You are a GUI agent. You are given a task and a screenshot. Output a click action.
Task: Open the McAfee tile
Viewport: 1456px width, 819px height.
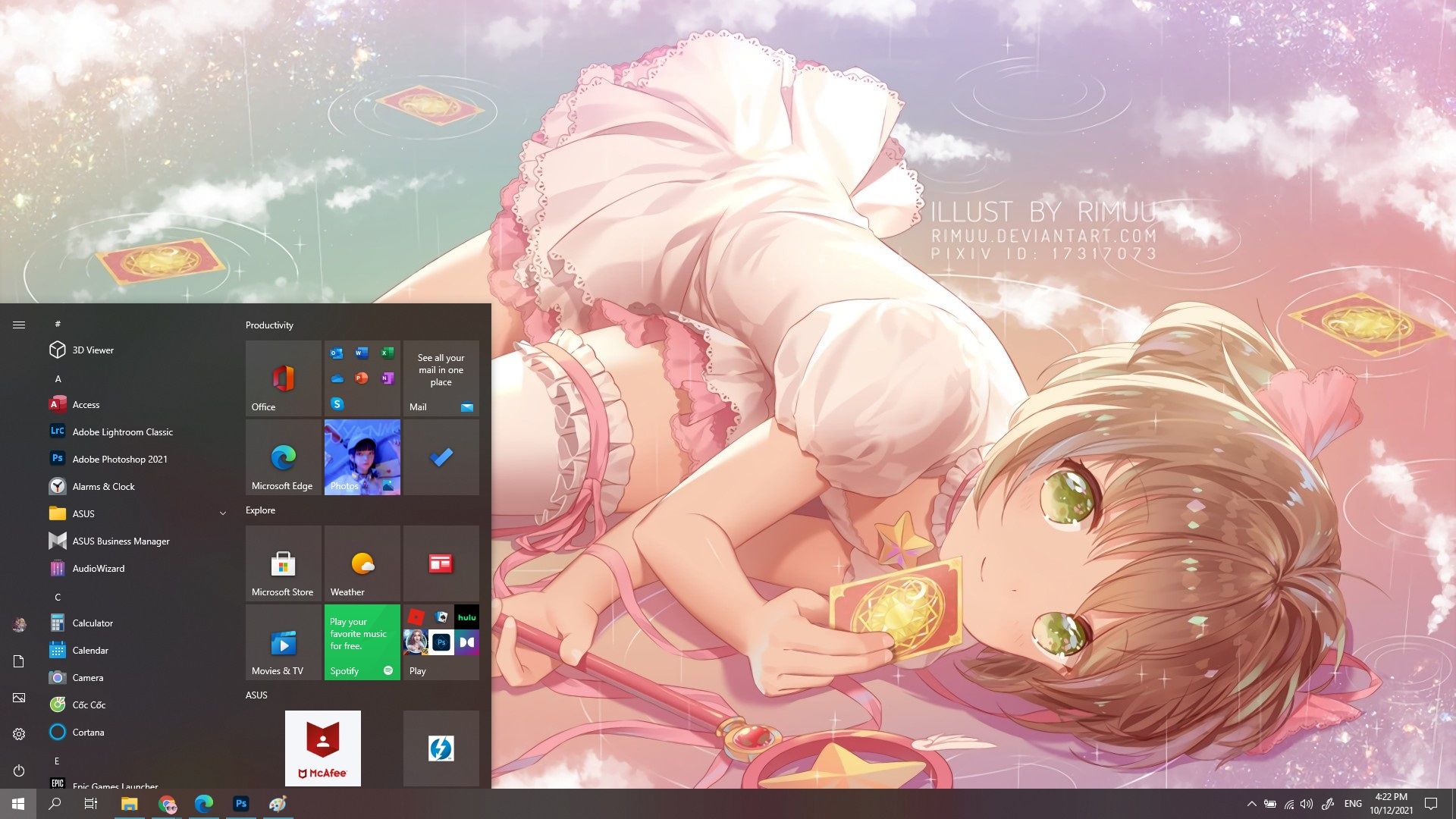coord(323,748)
